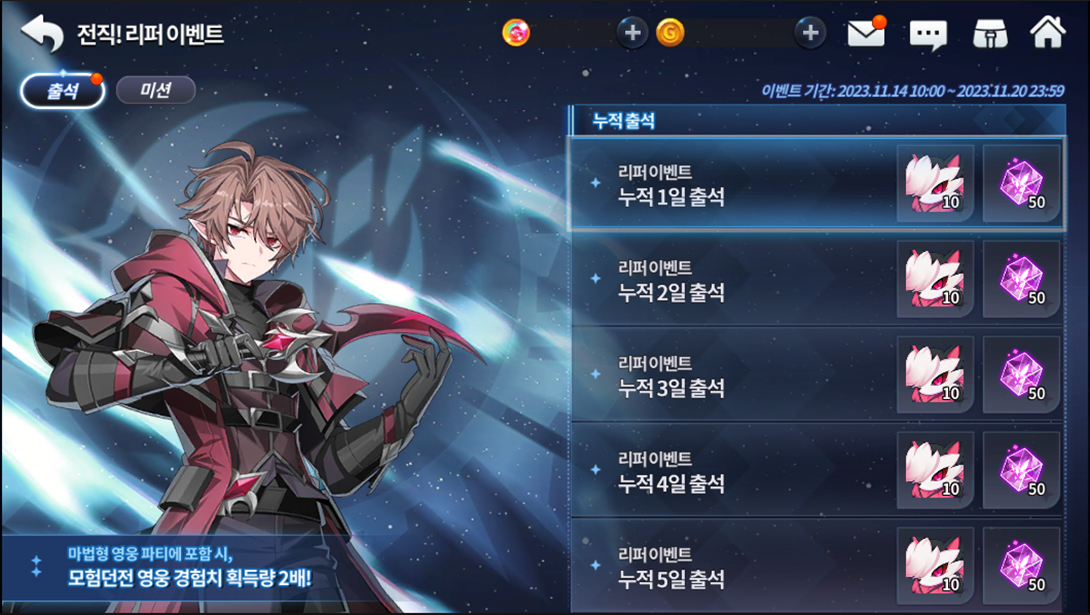Open the mailbox envelope icon

click(866, 32)
